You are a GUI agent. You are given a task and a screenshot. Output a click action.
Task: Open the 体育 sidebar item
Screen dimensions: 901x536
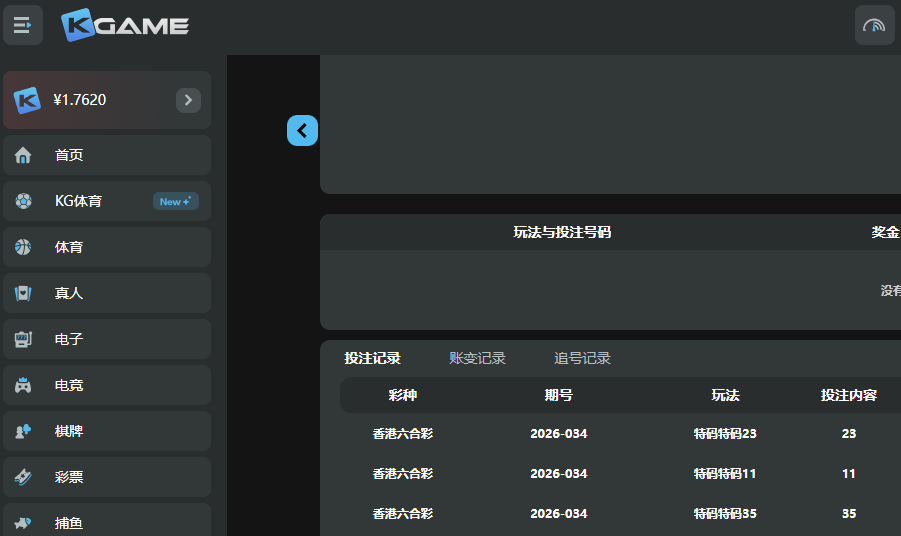[x=107, y=247]
